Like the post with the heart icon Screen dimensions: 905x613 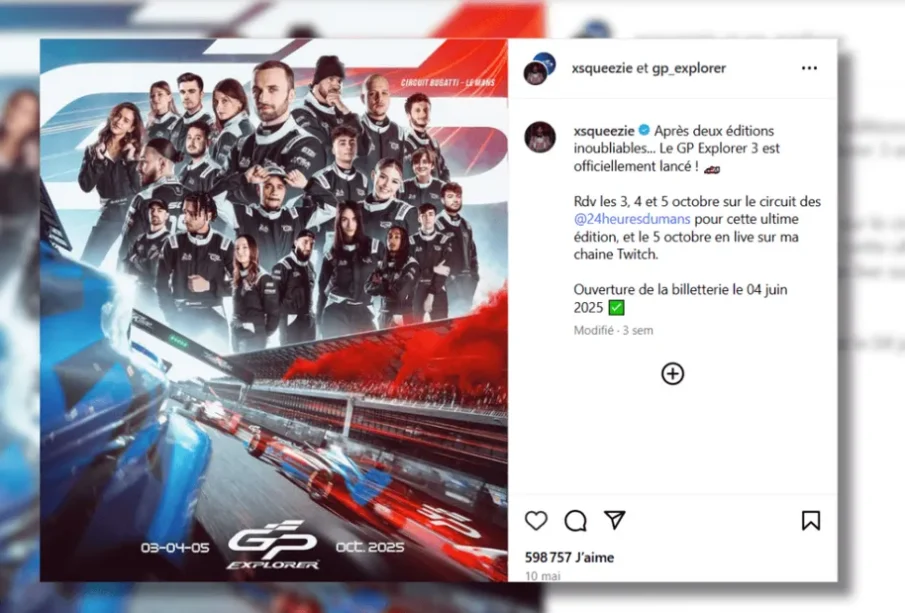click(536, 521)
